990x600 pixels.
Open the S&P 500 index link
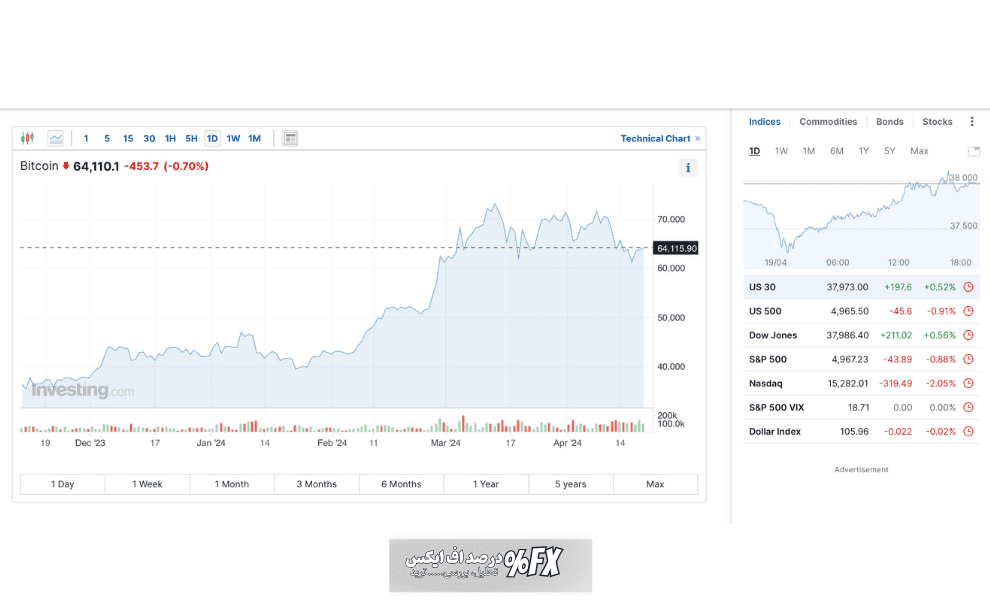pyautogui.click(x=768, y=359)
